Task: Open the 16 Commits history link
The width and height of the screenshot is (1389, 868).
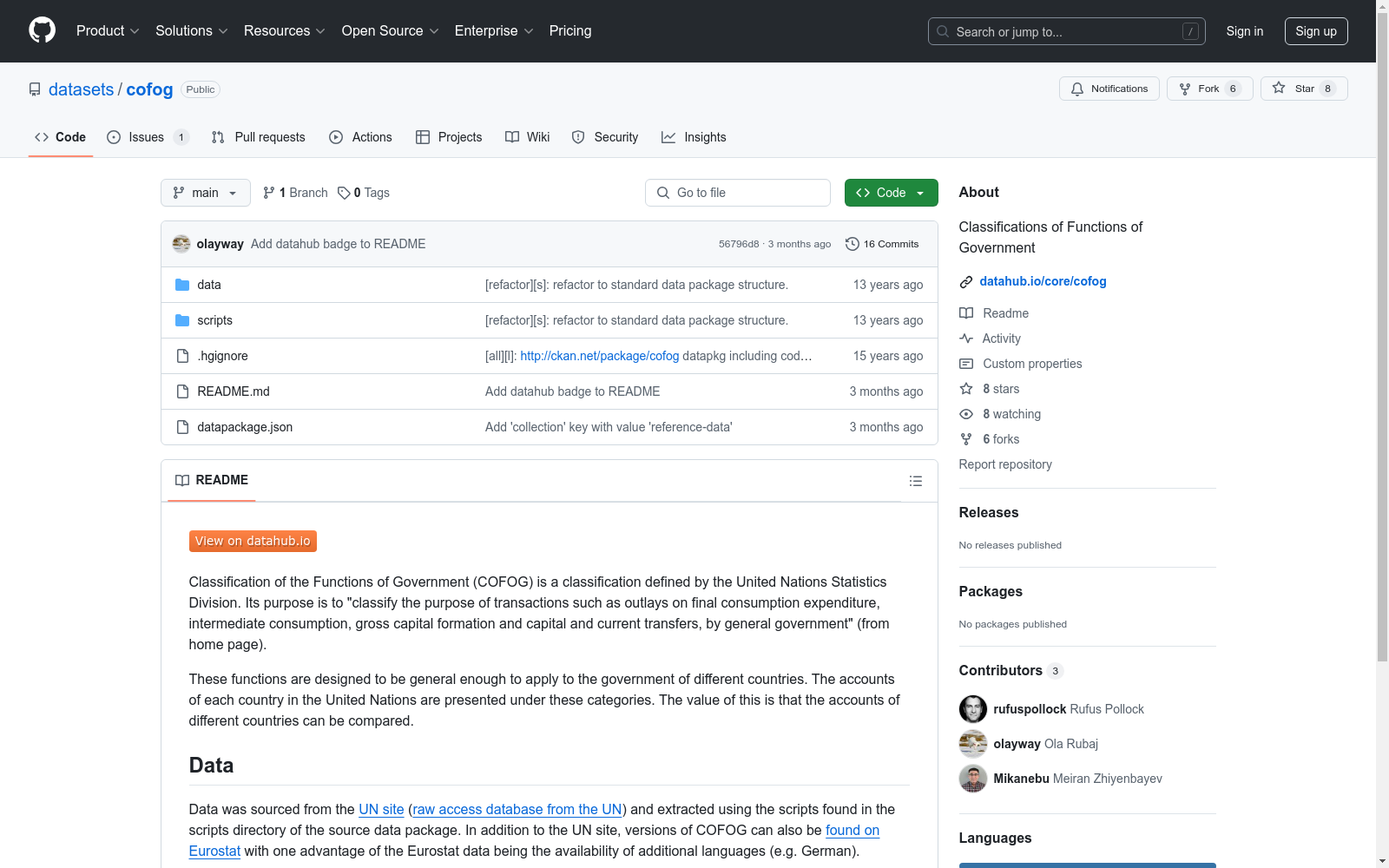Action: (x=882, y=244)
